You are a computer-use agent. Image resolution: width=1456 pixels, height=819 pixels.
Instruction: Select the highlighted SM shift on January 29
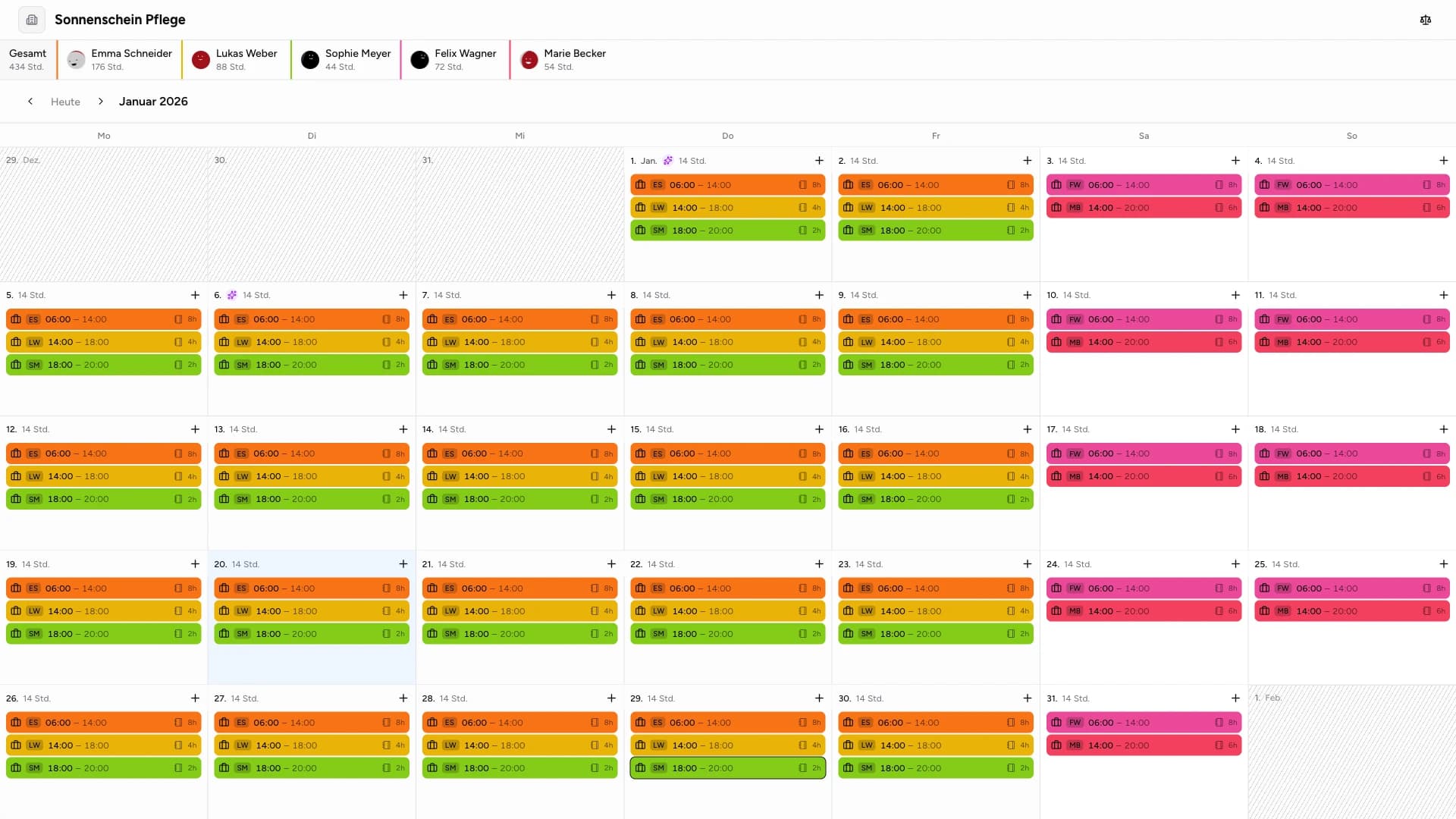727,767
